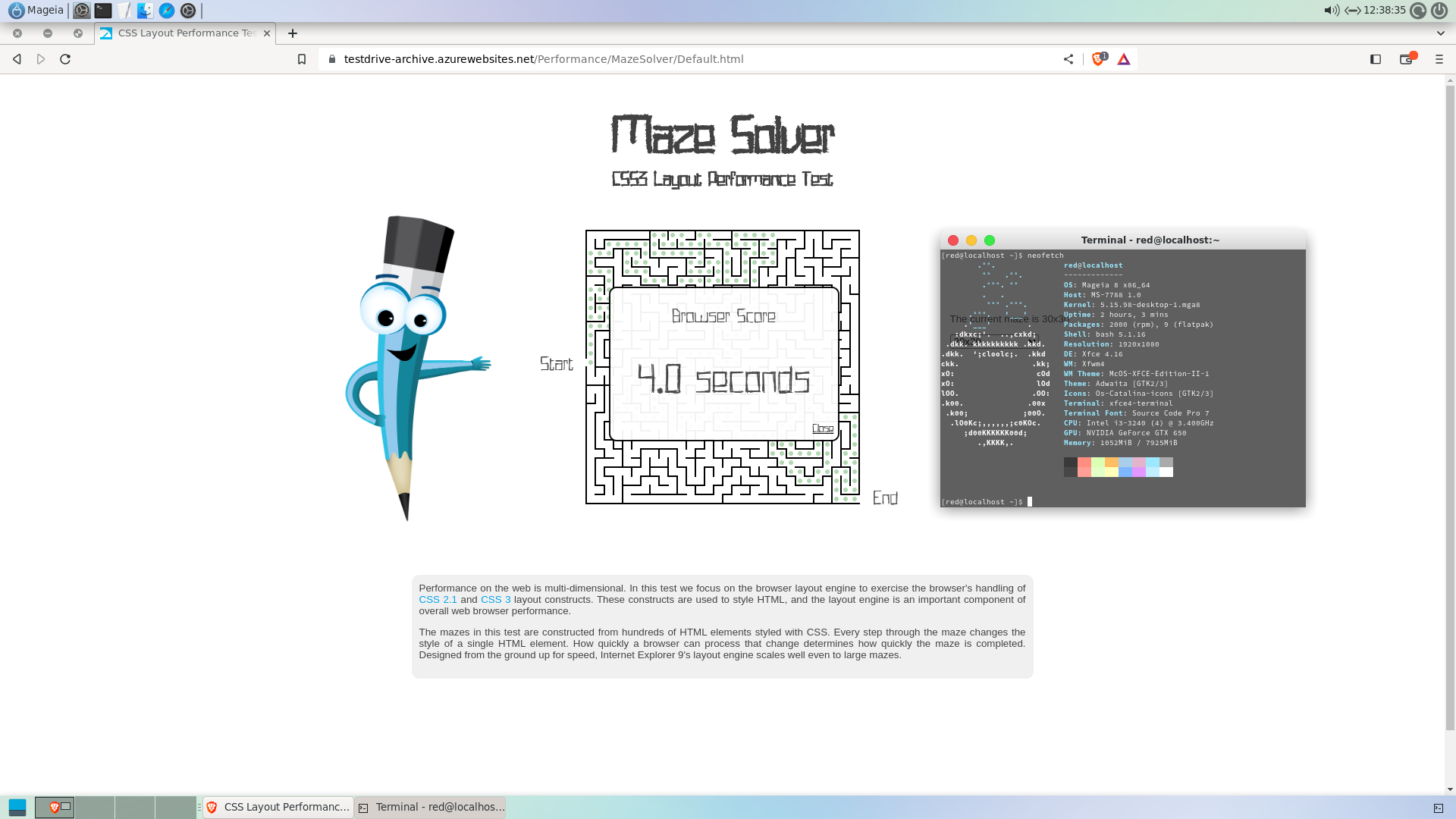Toggle the browser sidebar panel
Viewport: 1456px width, 819px height.
[x=1376, y=59]
